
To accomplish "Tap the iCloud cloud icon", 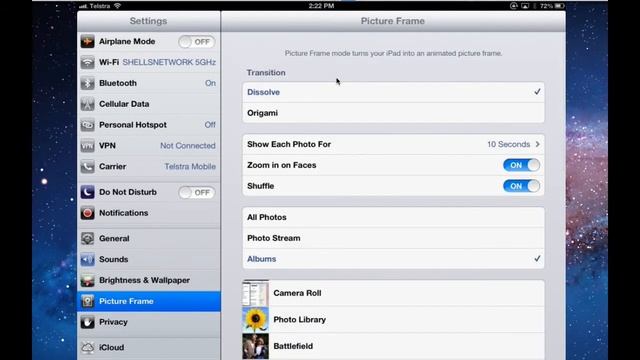I will [87, 347].
